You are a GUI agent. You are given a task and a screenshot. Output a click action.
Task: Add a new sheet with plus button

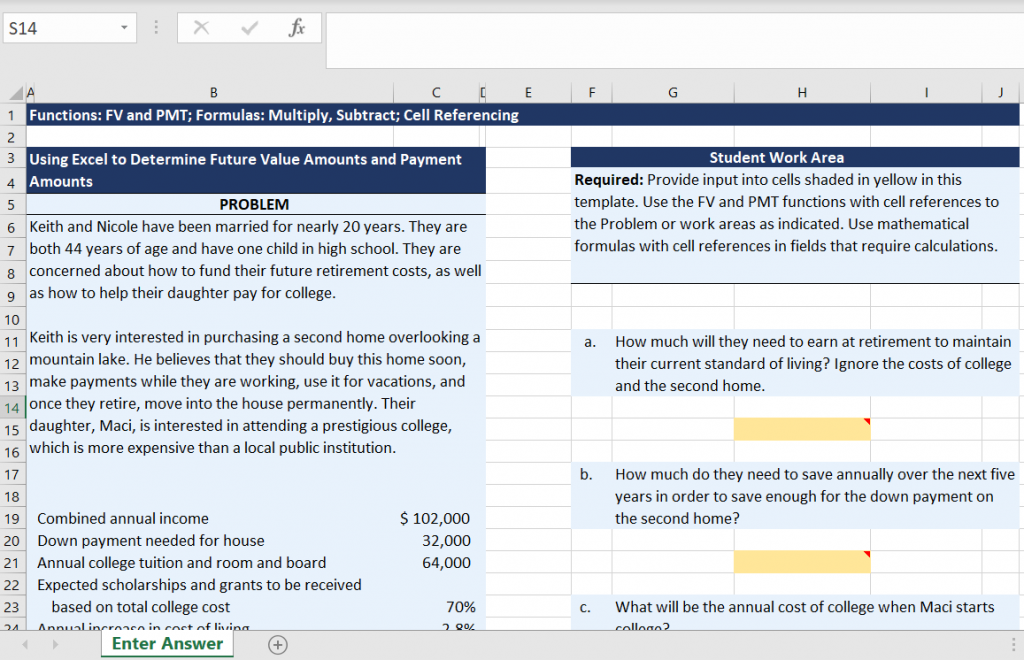[x=278, y=645]
